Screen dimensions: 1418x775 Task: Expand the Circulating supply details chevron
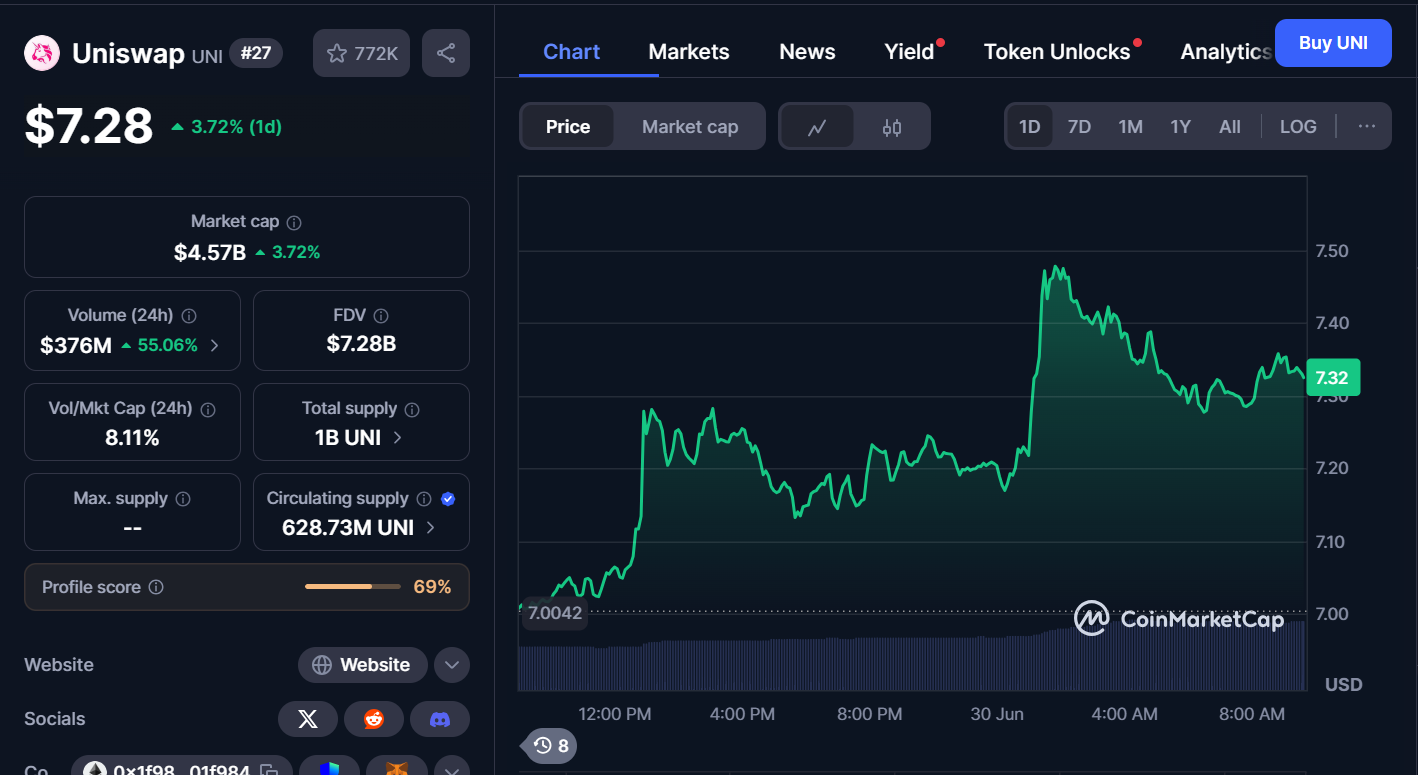pyautogui.click(x=431, y=528)
